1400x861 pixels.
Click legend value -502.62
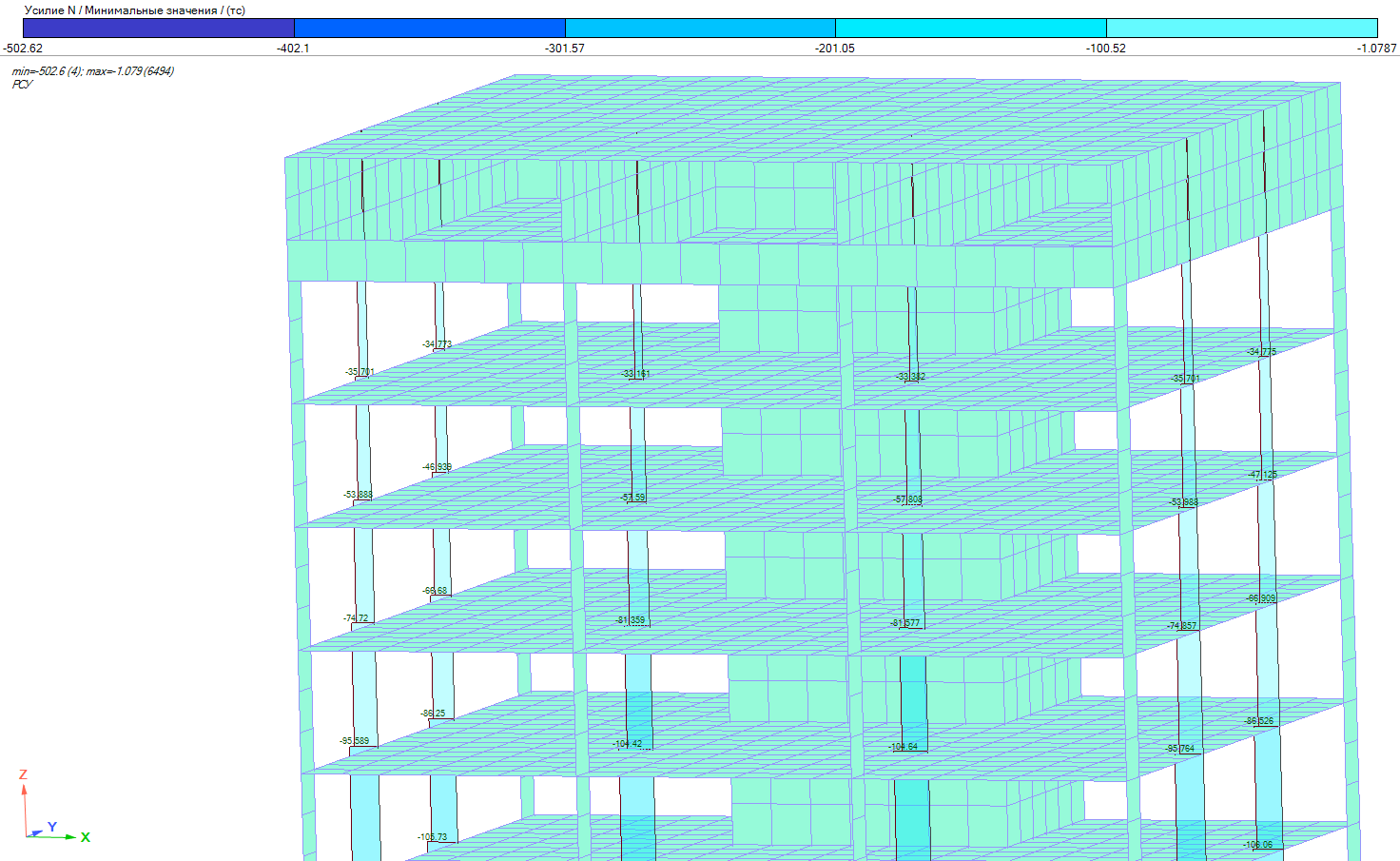[23, 48]
